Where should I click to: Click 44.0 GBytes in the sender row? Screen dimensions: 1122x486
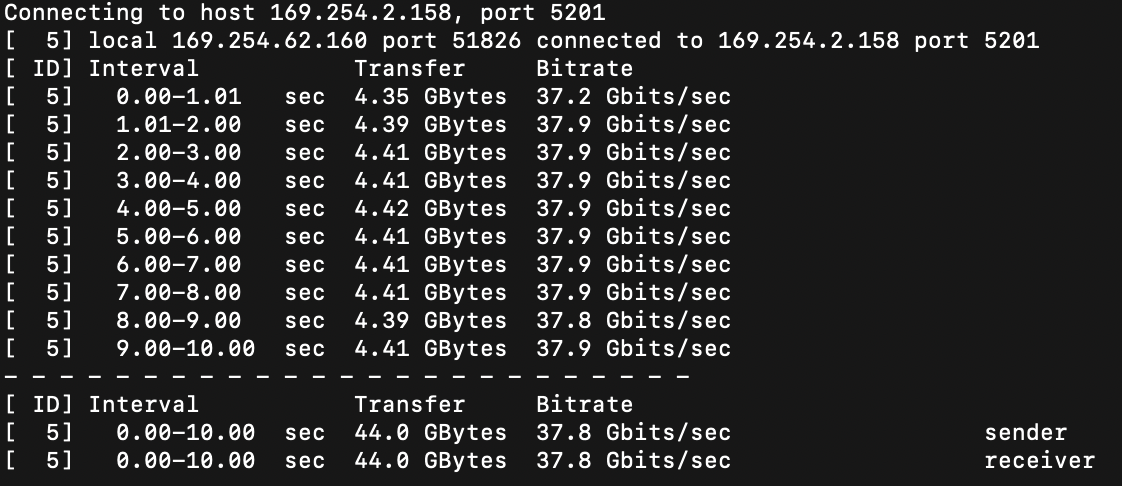coord(430,433)
